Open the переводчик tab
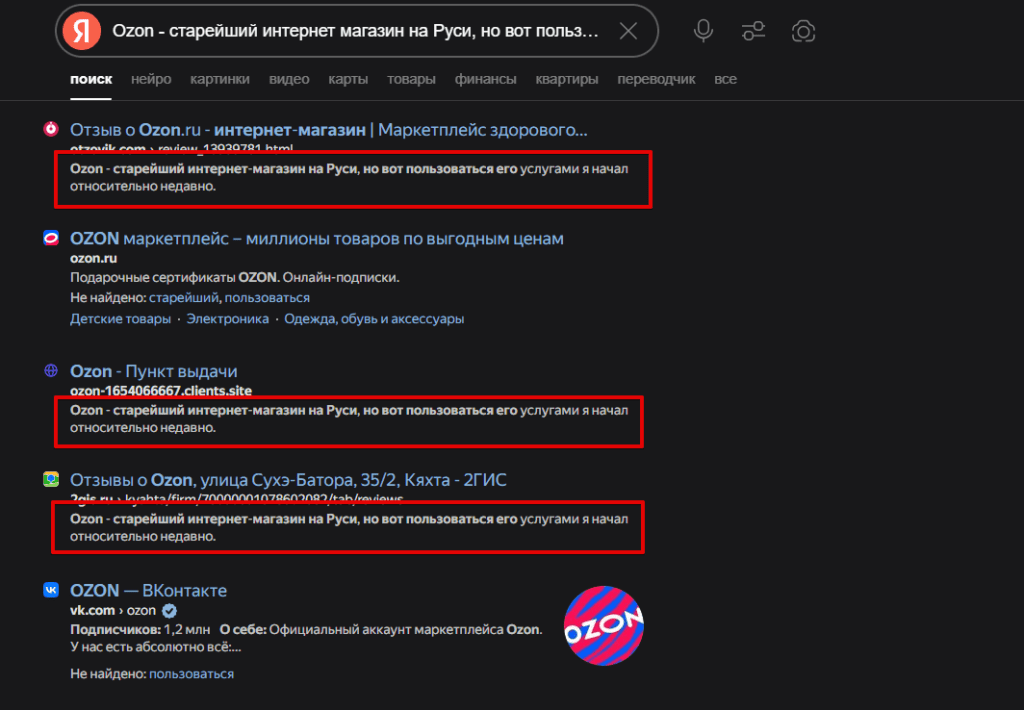Image resolution: width=1024 pixels, height=710 pixels. pyautogui.click(x=656, y=79)
